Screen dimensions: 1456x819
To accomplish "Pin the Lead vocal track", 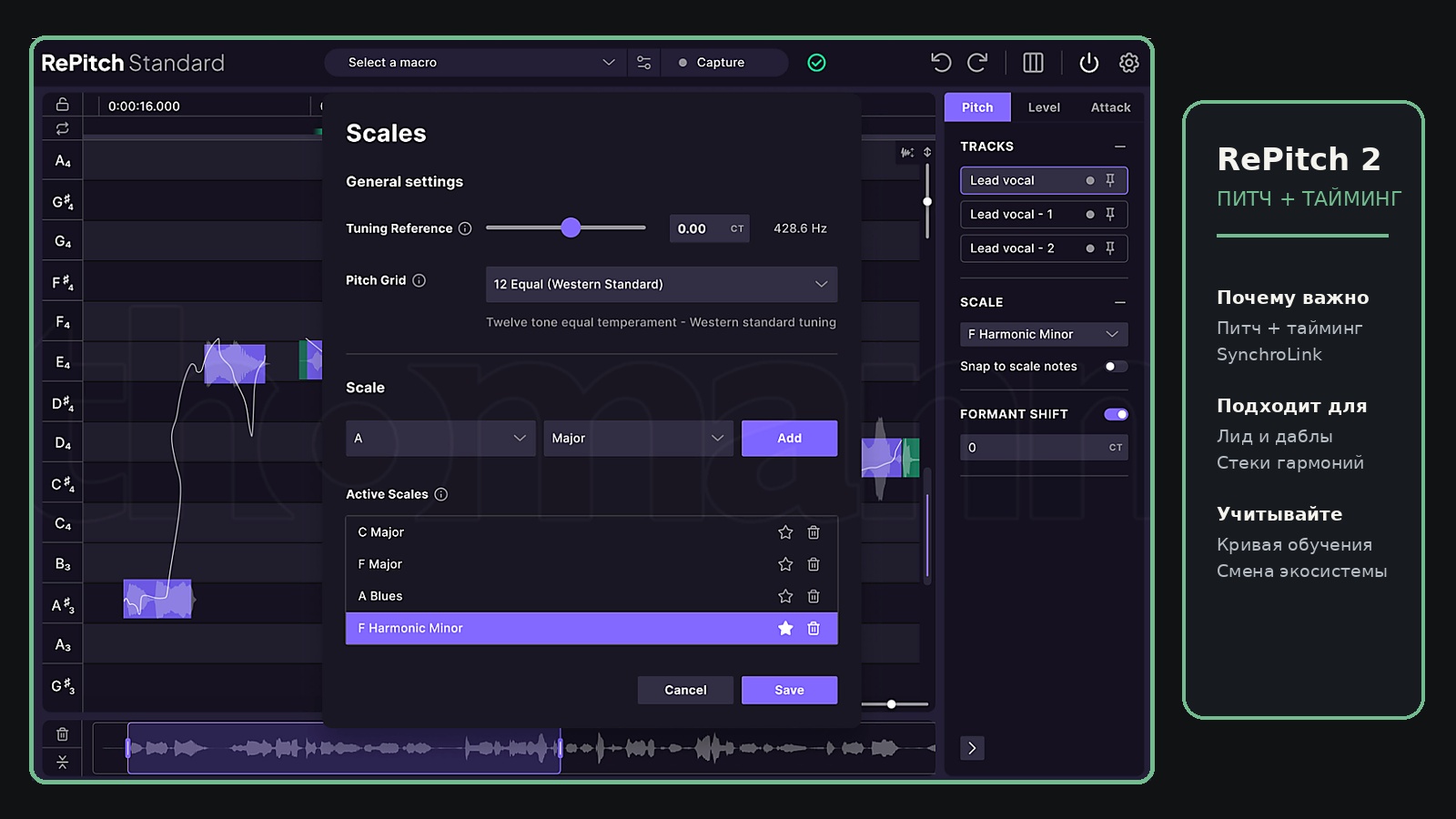I will point(1110,180).
